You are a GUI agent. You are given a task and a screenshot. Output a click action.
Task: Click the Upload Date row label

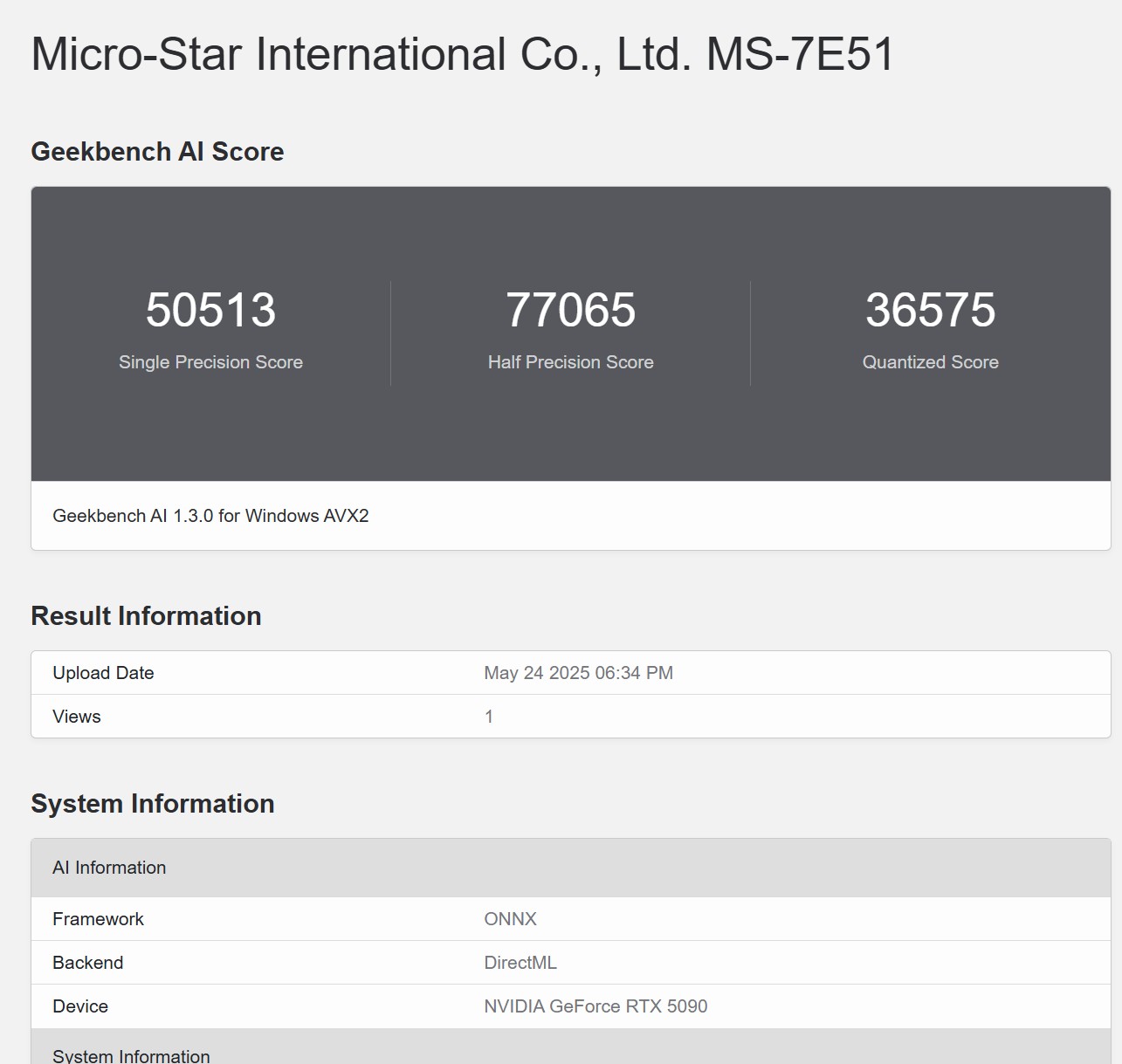click(x=103, y=673)
